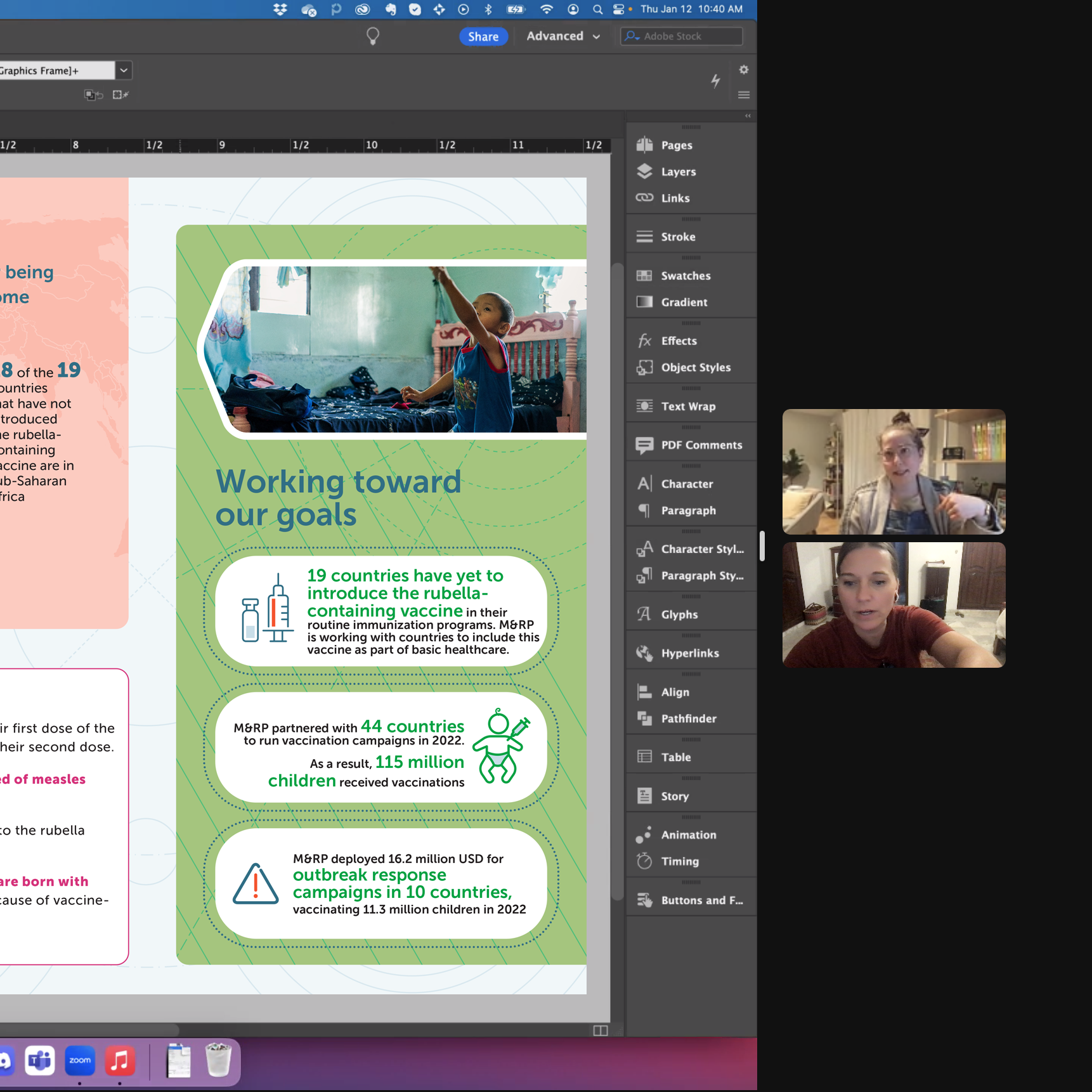Select the top Zoom participant video tile
1092x1092 pixels.
click(894, 472)
